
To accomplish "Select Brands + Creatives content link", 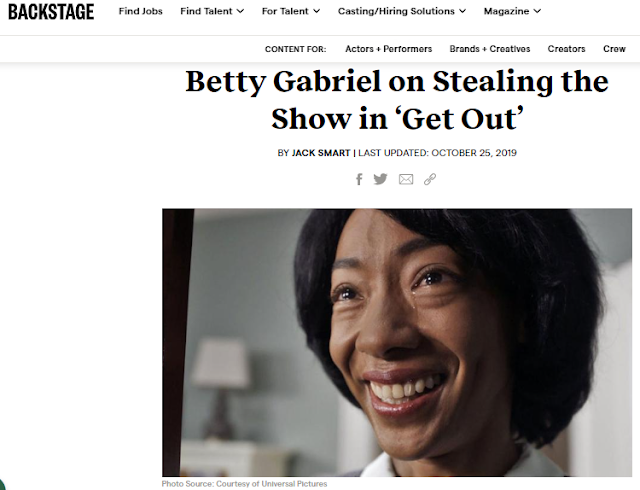I will [x=490, y=49].
